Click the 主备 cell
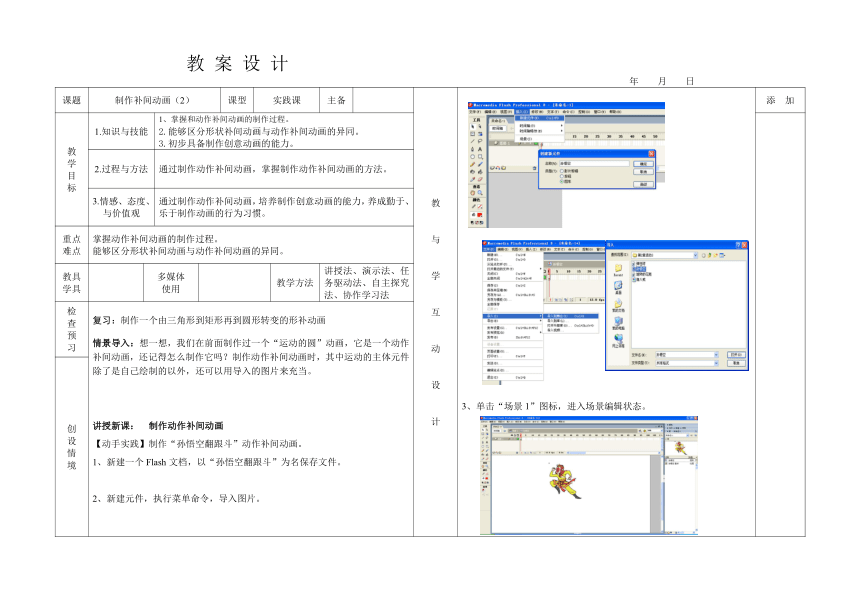 point(336,100)
